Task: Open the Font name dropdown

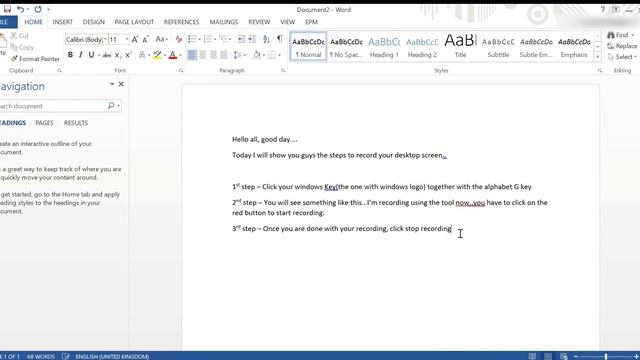Action: click(x=105, y=39)
